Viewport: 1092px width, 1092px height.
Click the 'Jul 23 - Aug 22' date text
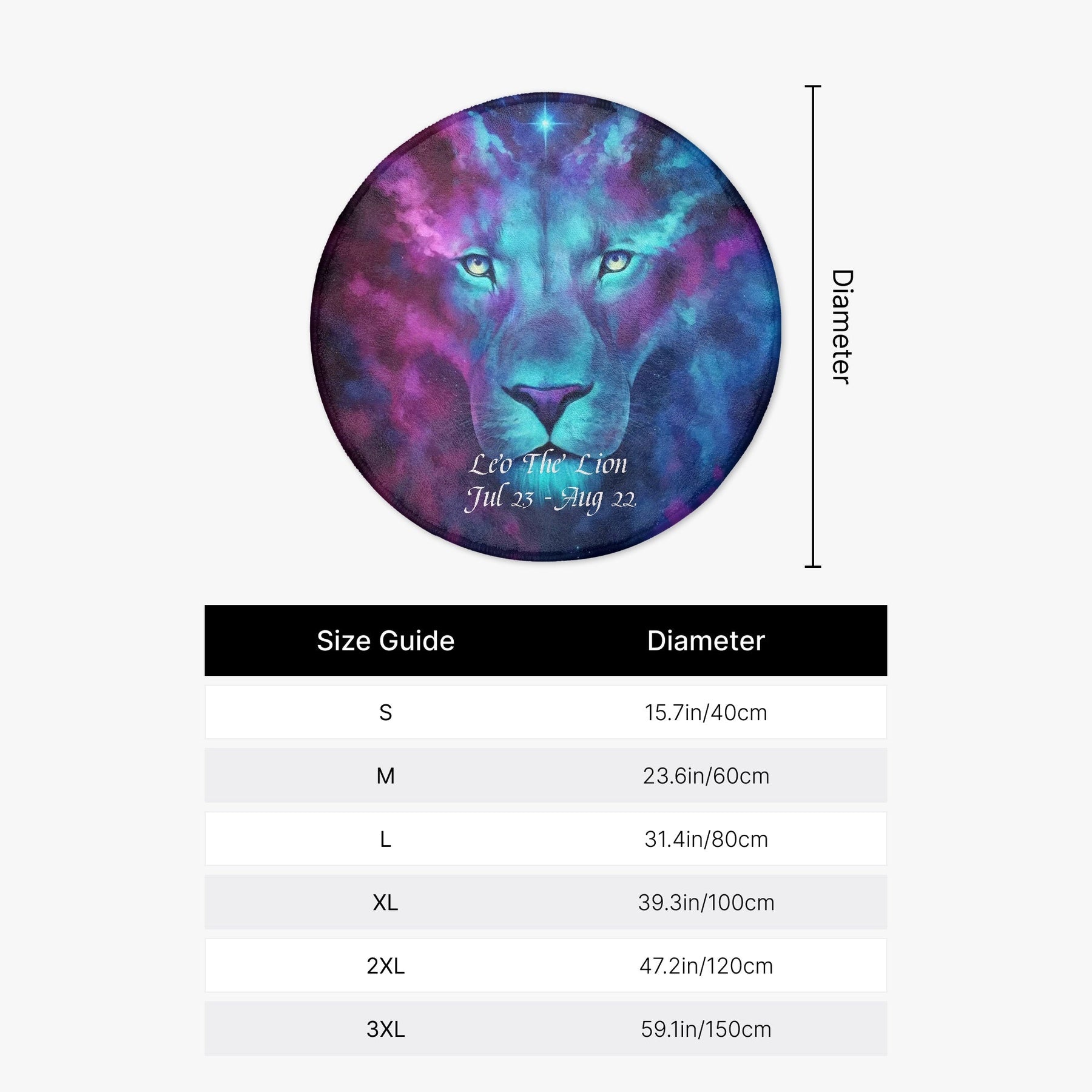pos(551,499)
